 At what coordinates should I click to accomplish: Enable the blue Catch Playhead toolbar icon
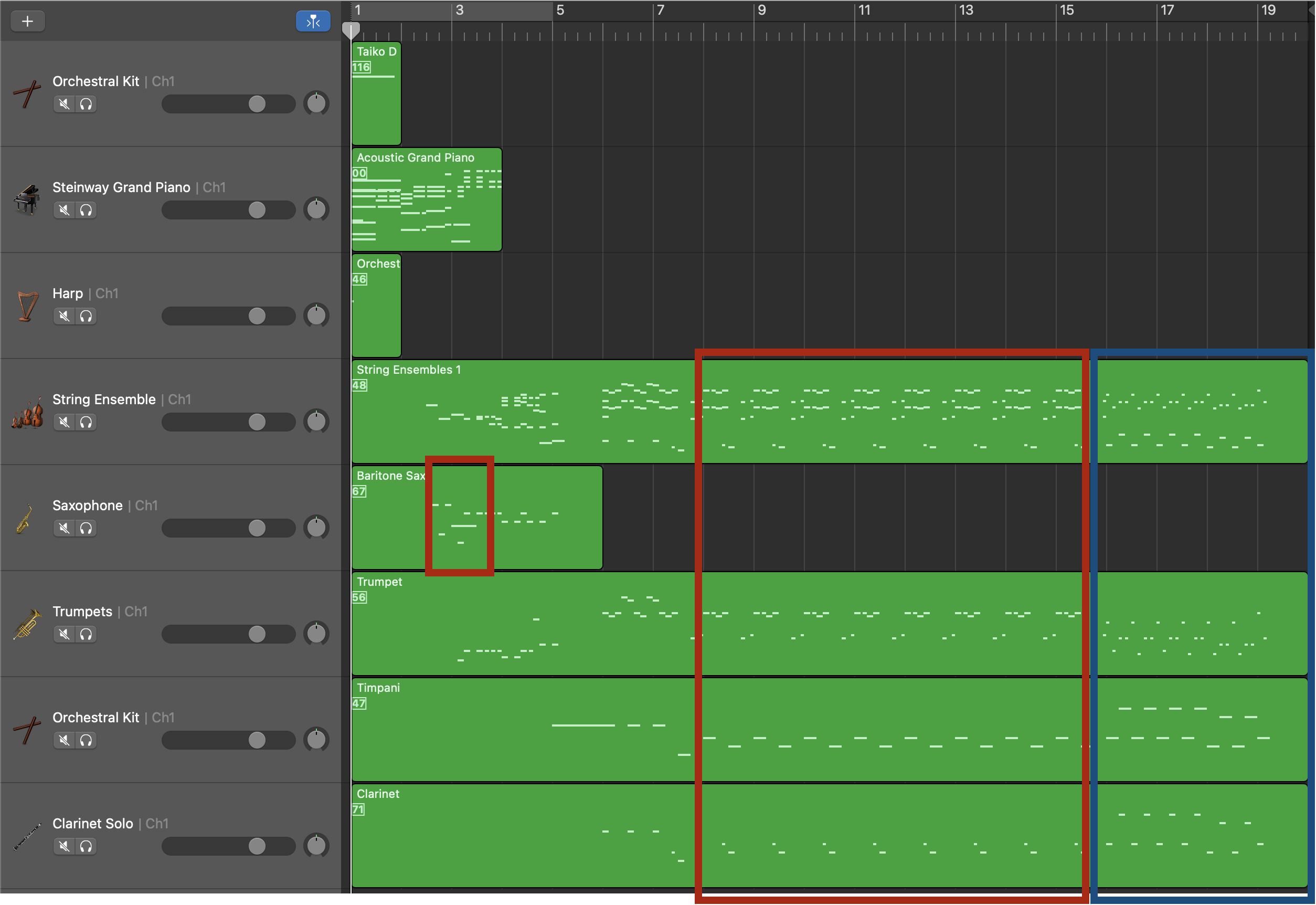313,21
